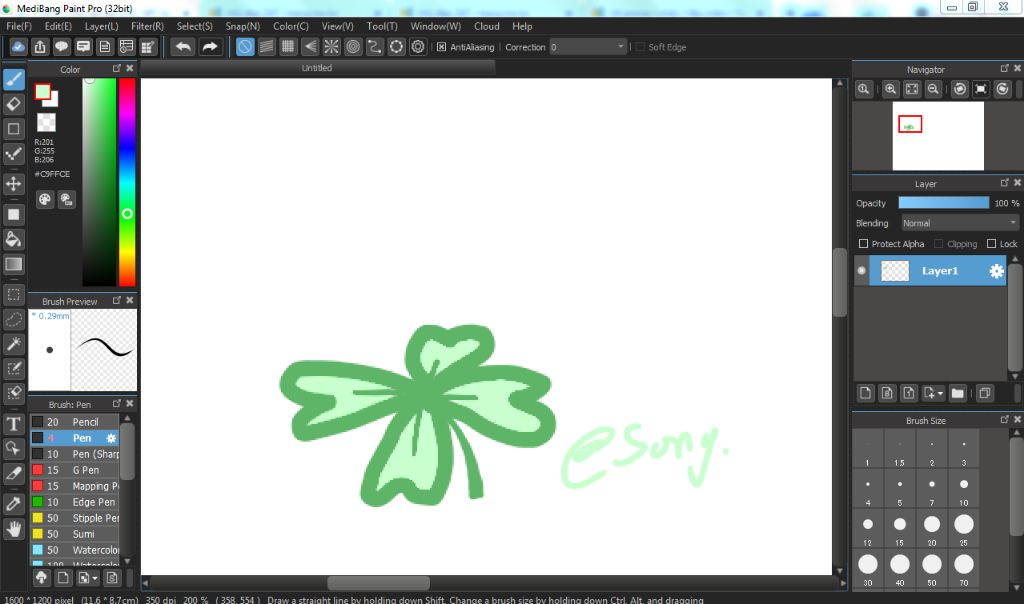Open the Layer menu

[x=101, y=26]
